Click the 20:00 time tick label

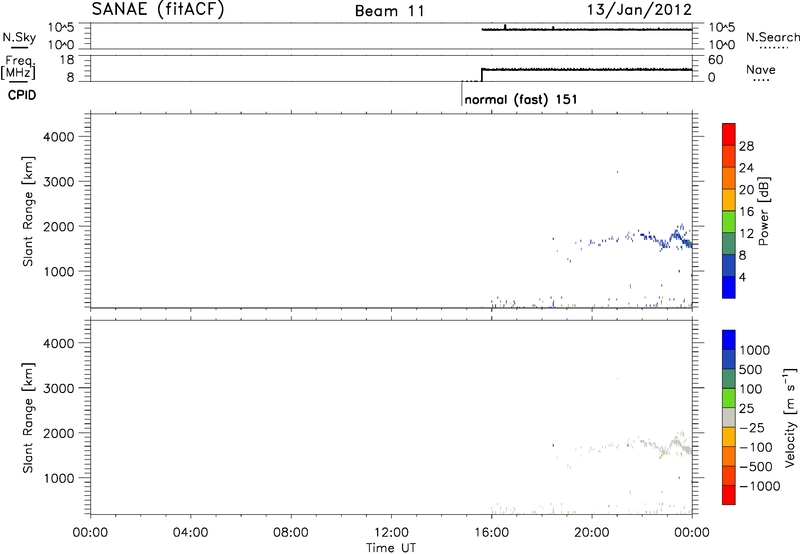(592, 533)
